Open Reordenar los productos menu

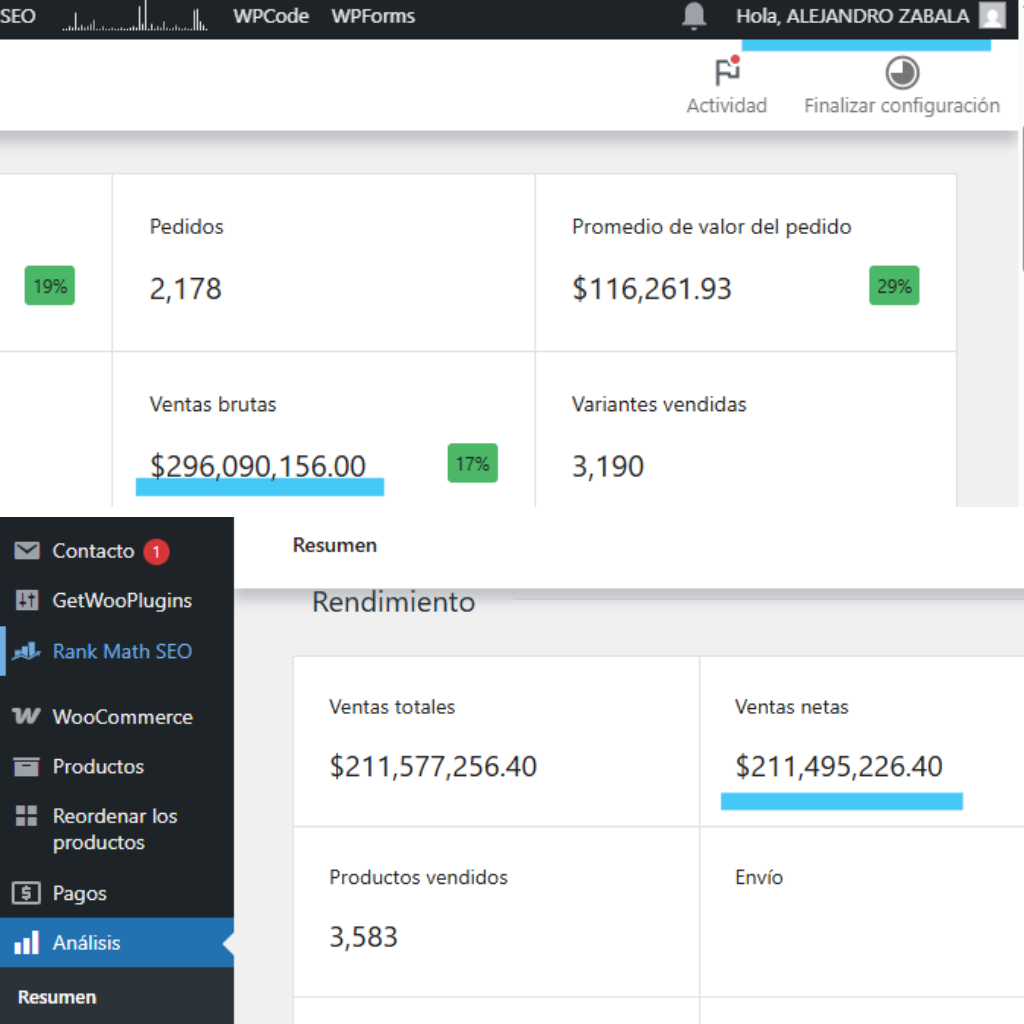point(114,829)
